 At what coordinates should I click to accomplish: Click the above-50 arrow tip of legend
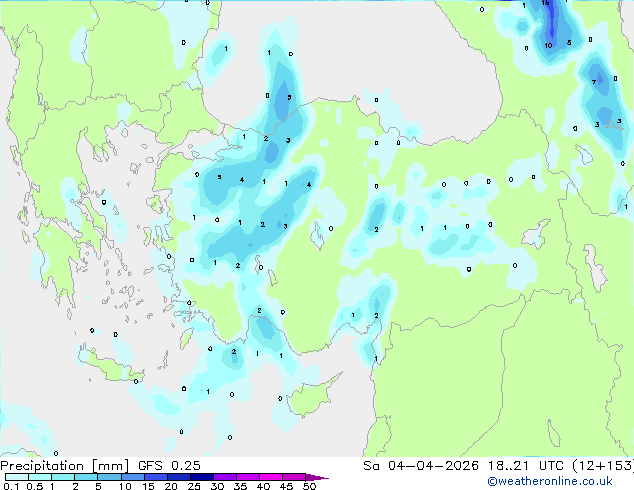click(x=317, y=477)
